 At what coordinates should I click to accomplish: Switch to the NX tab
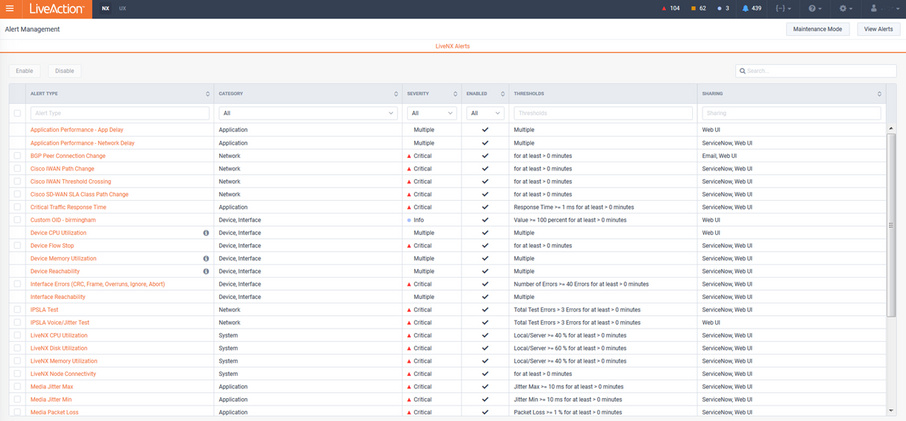click(105, 9)
